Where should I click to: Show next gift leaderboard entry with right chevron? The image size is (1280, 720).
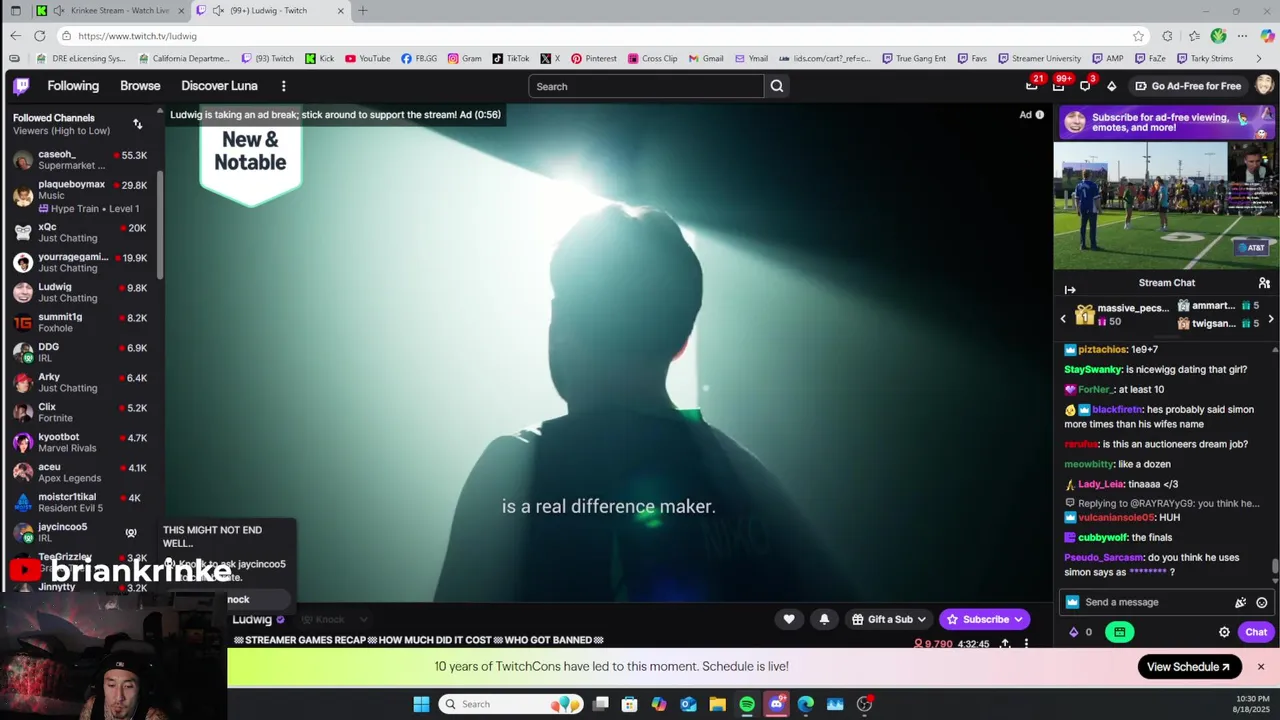point(1271,319)
